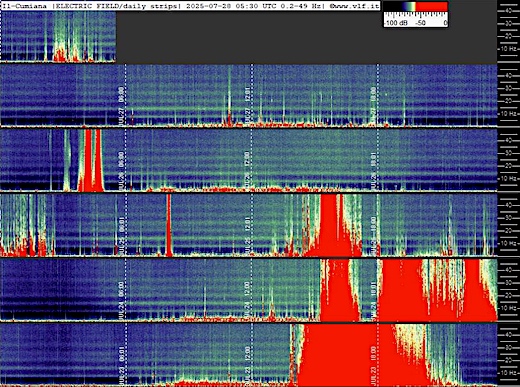Image resolution: width=520 pixels, height=387 pixels.
Task: Click the JUL 27 18:00 time marker
Action: (x=373, y=106)
